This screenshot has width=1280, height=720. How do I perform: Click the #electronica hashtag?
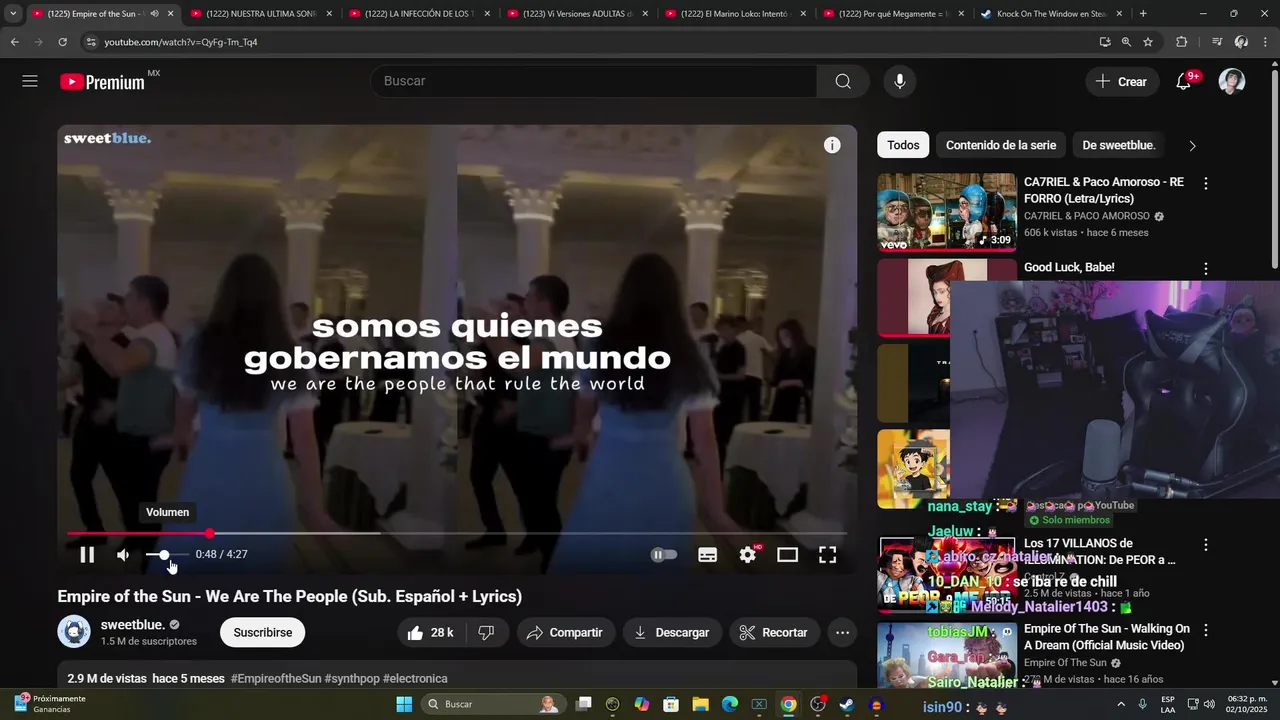click(415, 679)
